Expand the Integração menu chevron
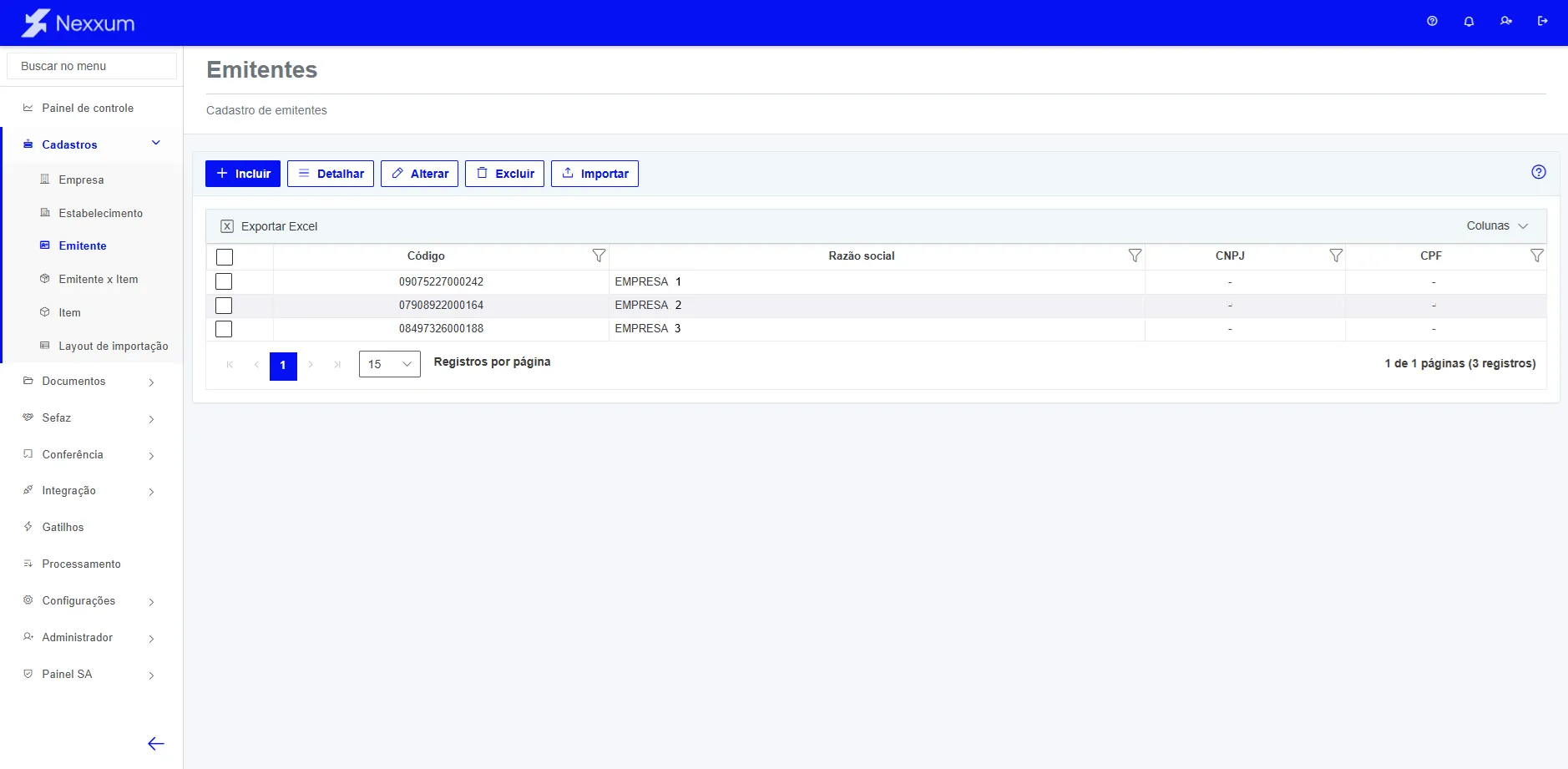This screenshot has height=769, width=1568. [x=151, y=492]
